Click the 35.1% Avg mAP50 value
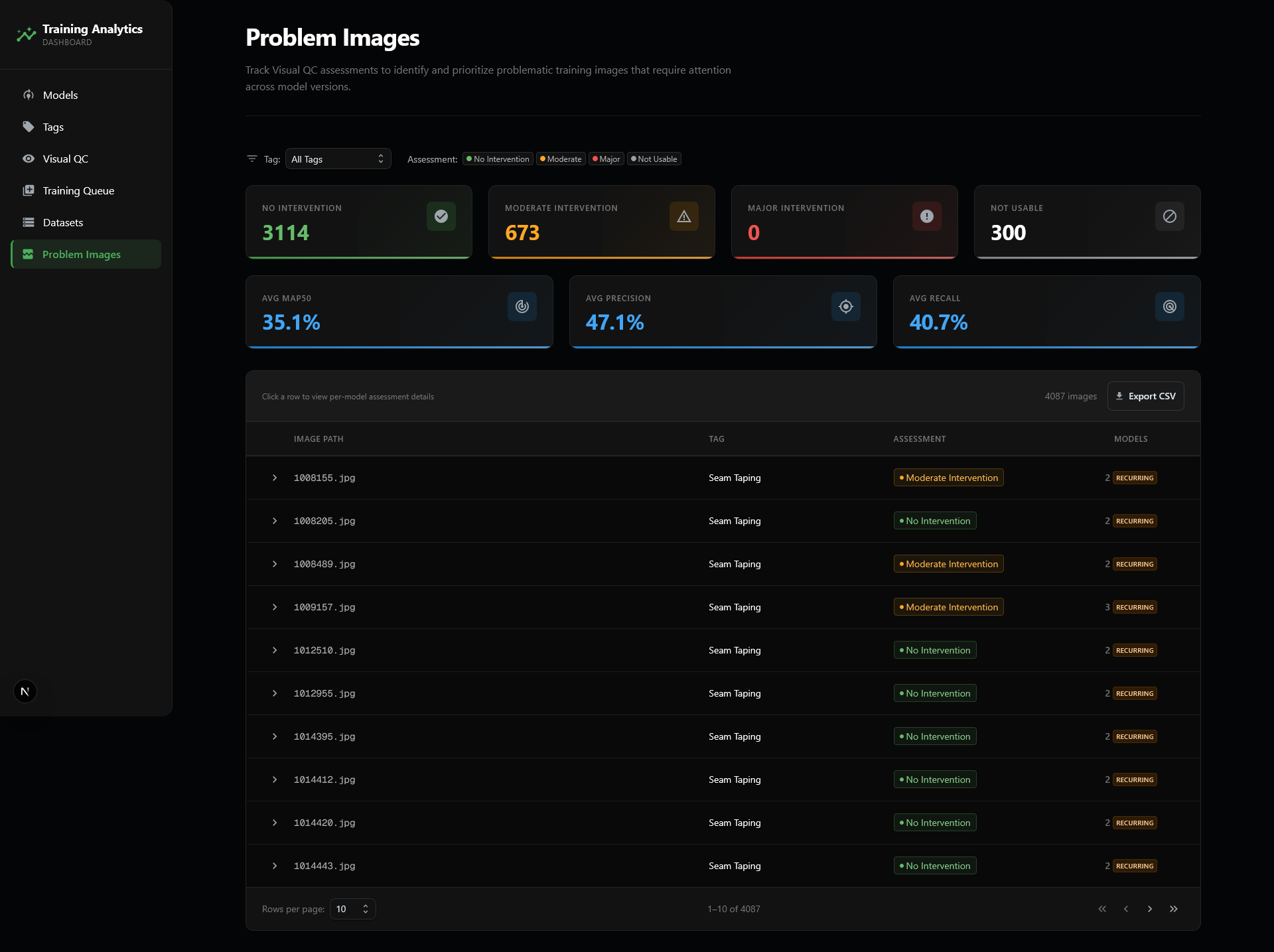The width and height of the screenshot is (1274, 952). click(291, 322)
